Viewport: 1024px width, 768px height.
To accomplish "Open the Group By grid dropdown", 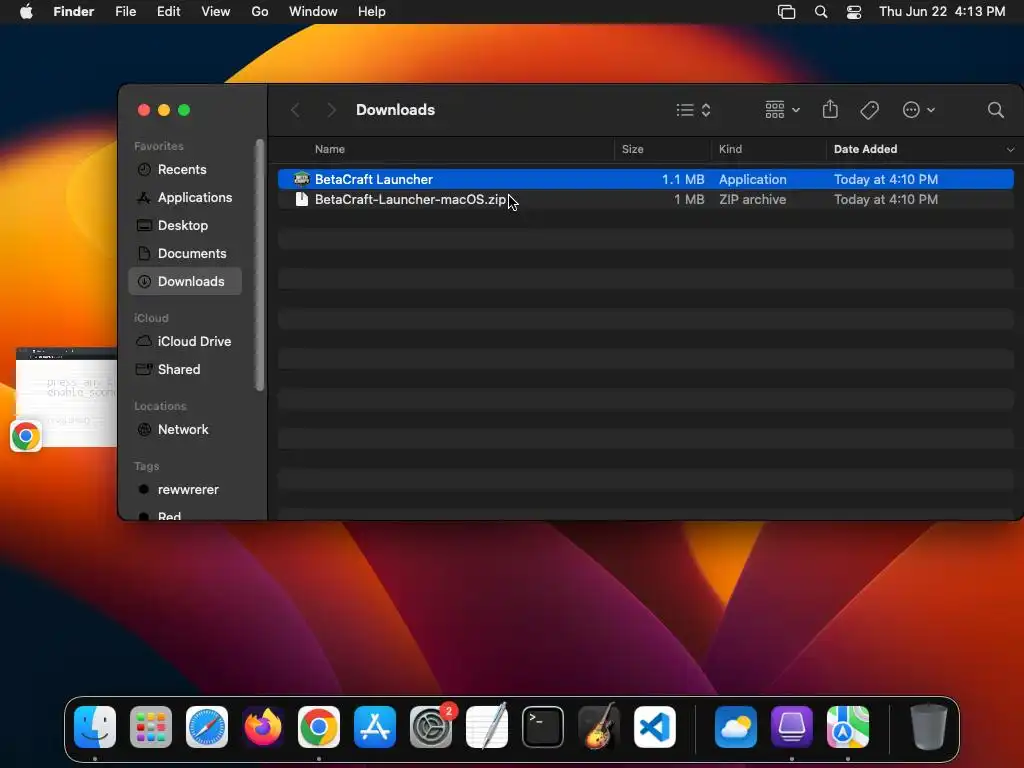I will (782, 110).
